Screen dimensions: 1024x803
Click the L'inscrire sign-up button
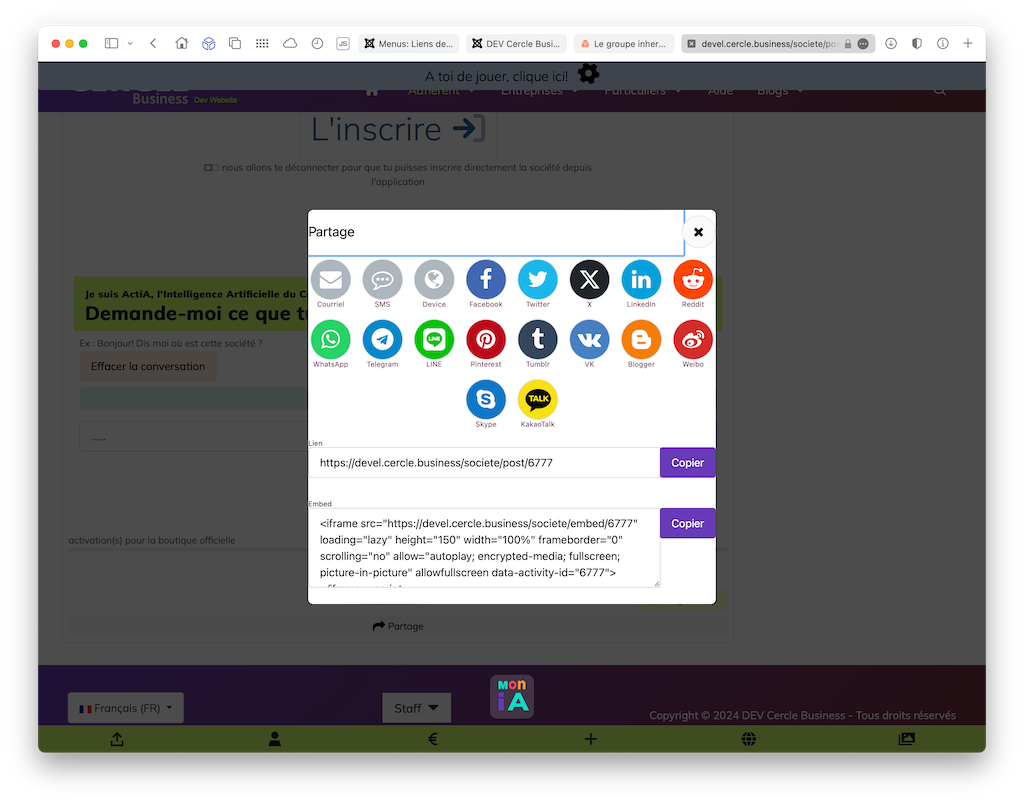[x=398, y=129]
